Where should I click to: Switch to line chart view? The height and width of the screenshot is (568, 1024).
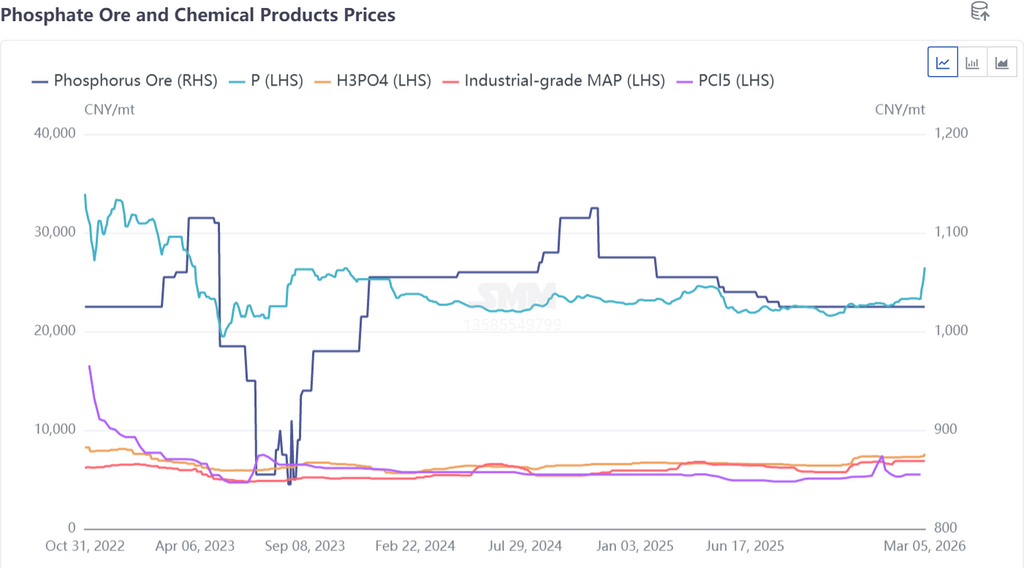tap(943, 63)
